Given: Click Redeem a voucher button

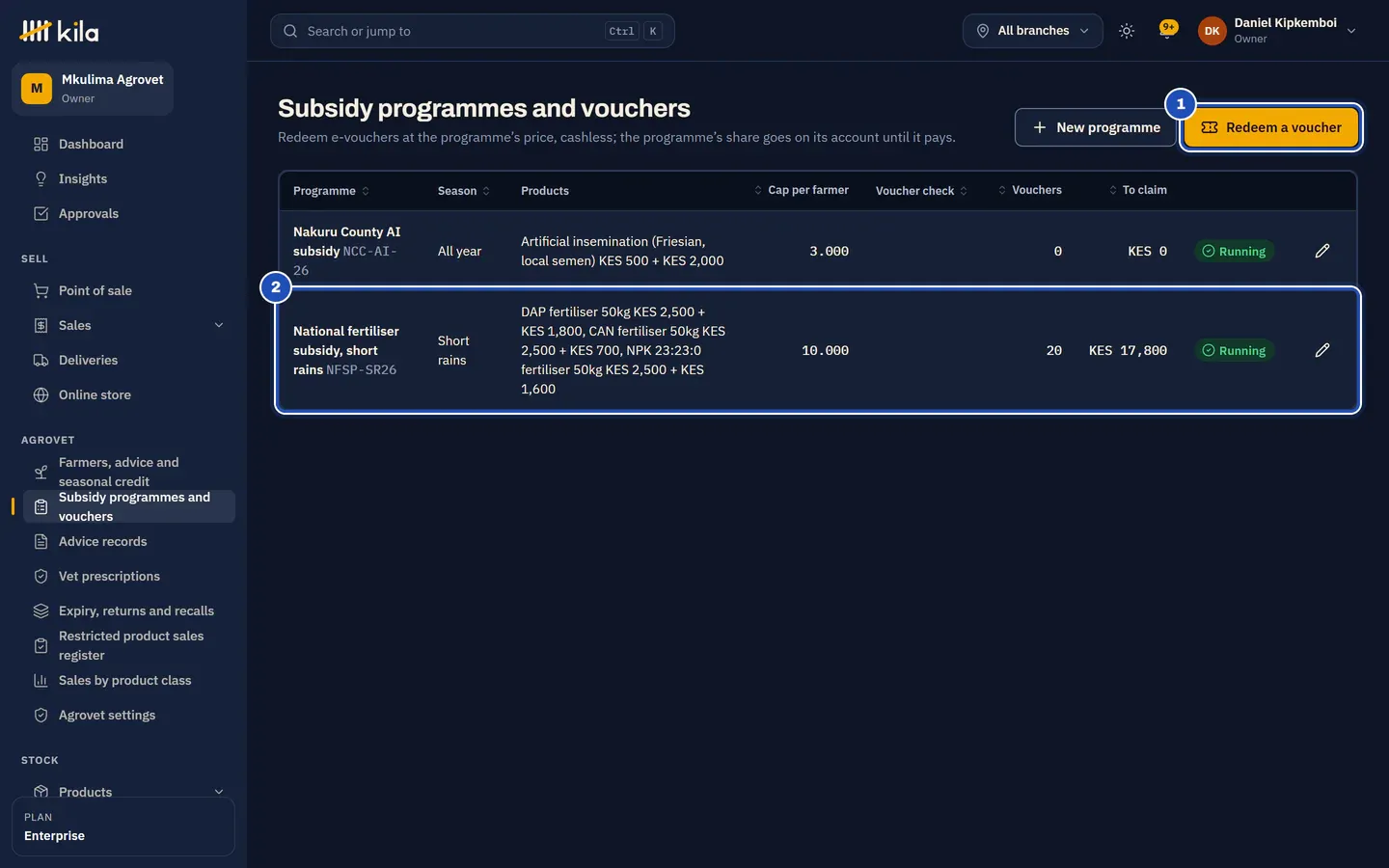Looking at the screenshot, I should point(1271,127).
